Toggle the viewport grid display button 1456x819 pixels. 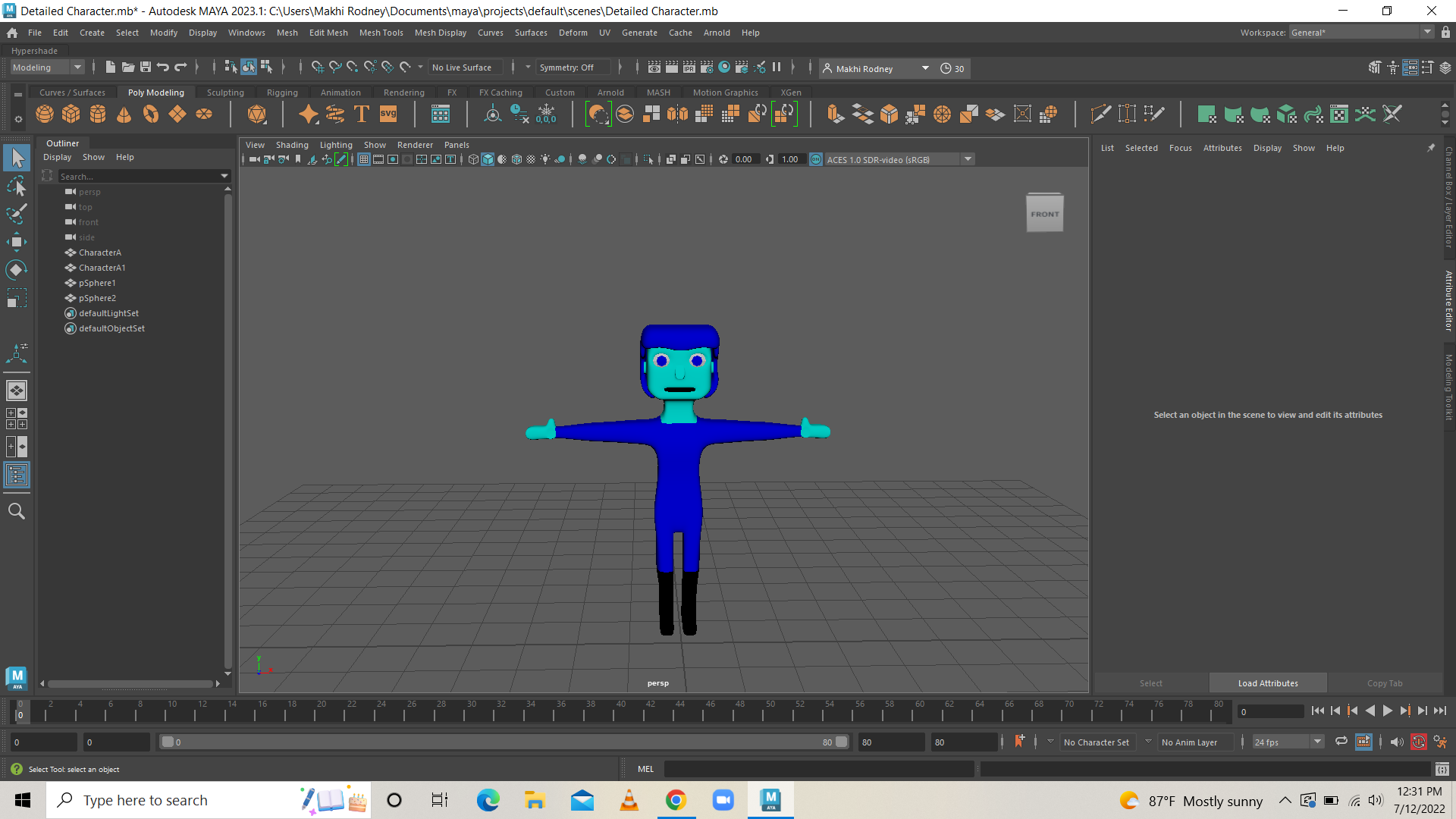(364, 159)
